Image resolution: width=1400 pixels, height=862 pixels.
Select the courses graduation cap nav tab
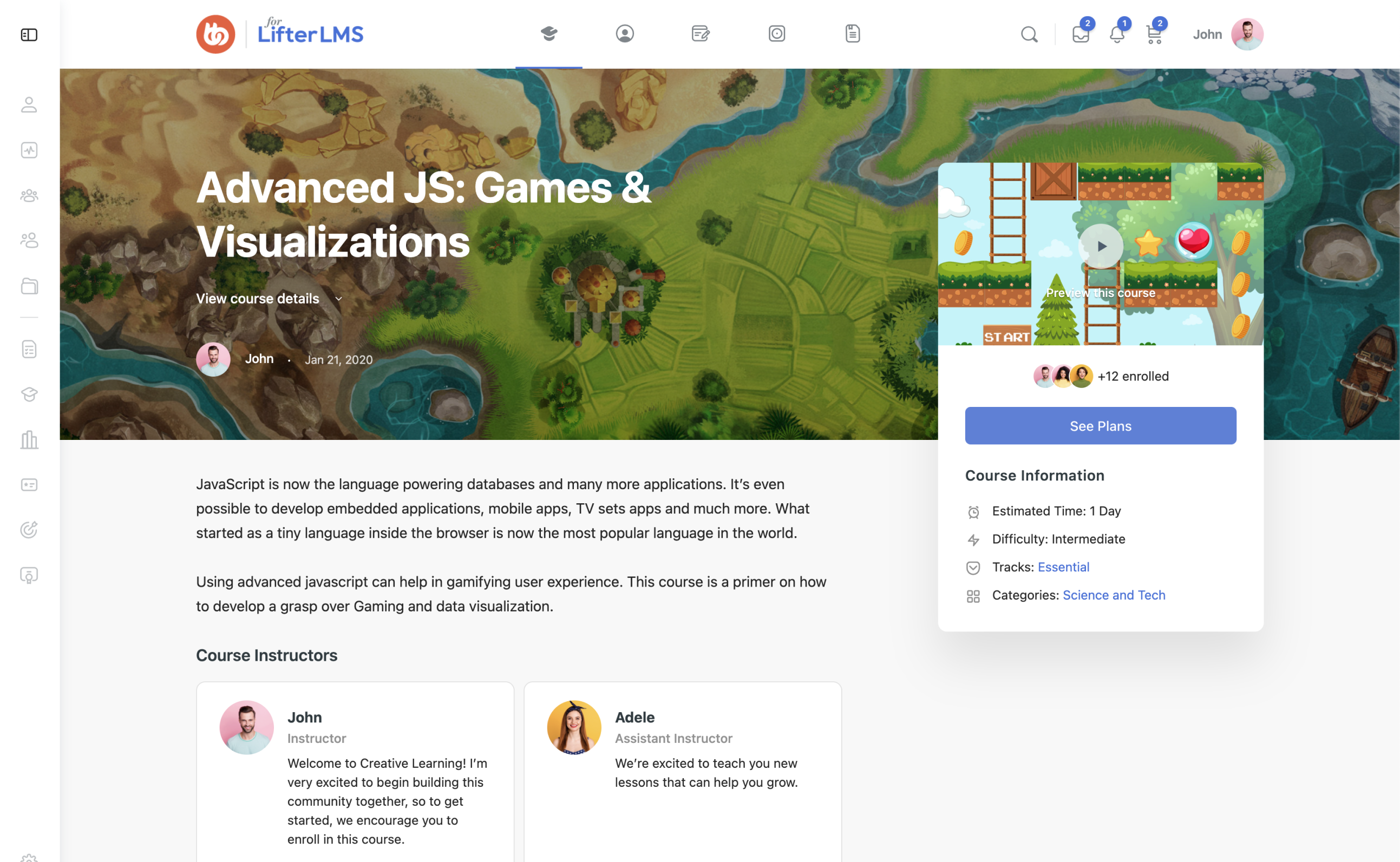(549, 34)
